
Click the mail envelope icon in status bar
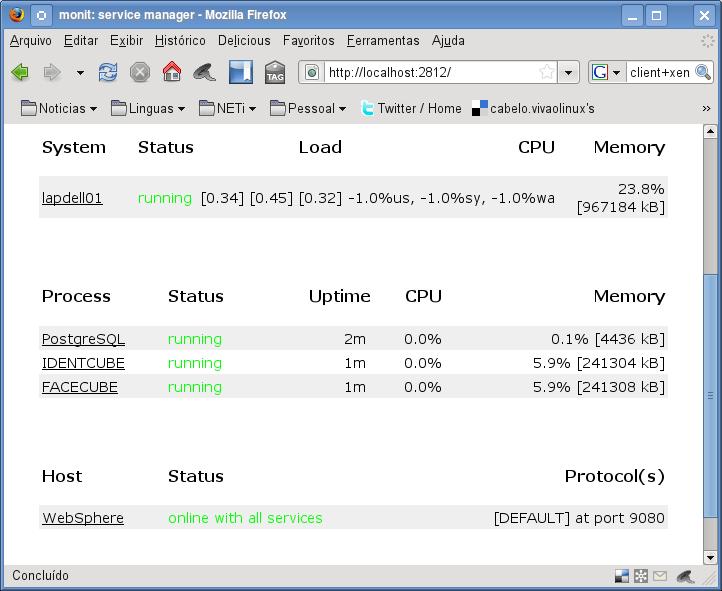[x=660, y=576]
